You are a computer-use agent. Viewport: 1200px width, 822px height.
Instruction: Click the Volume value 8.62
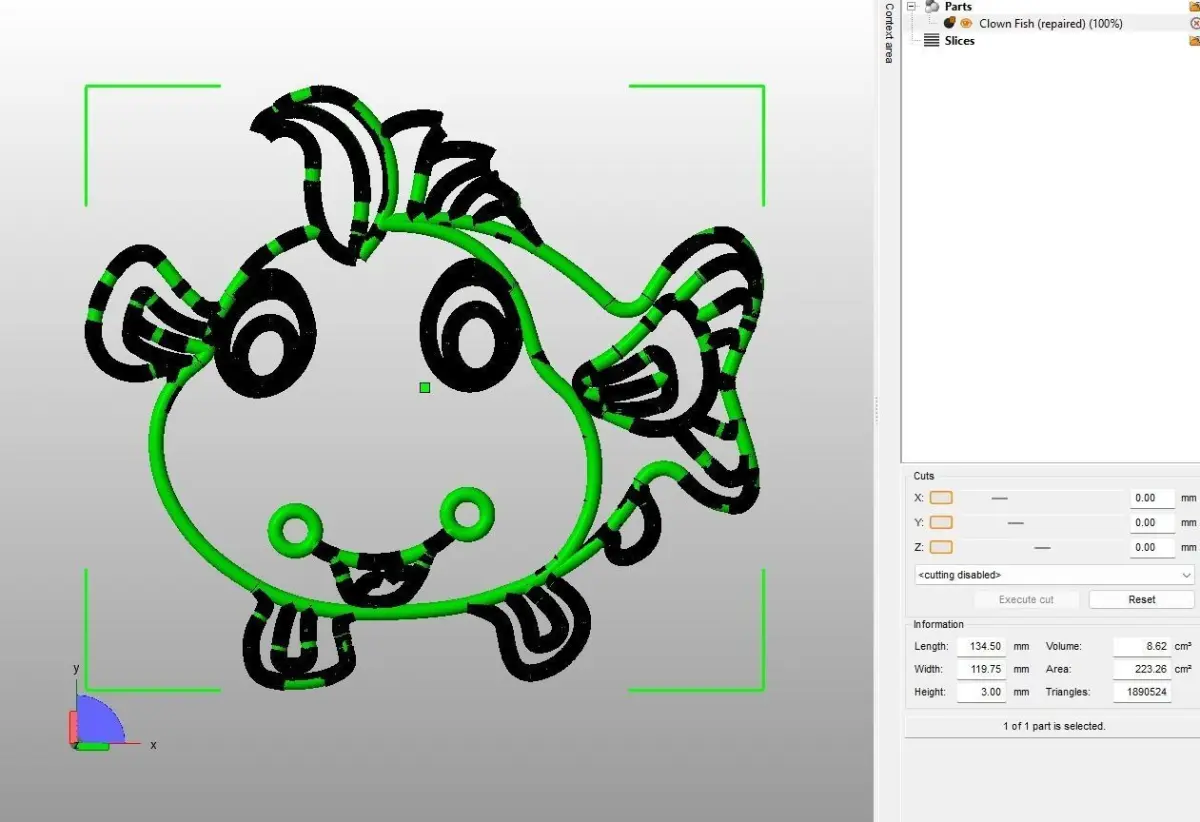[1141, 647]
